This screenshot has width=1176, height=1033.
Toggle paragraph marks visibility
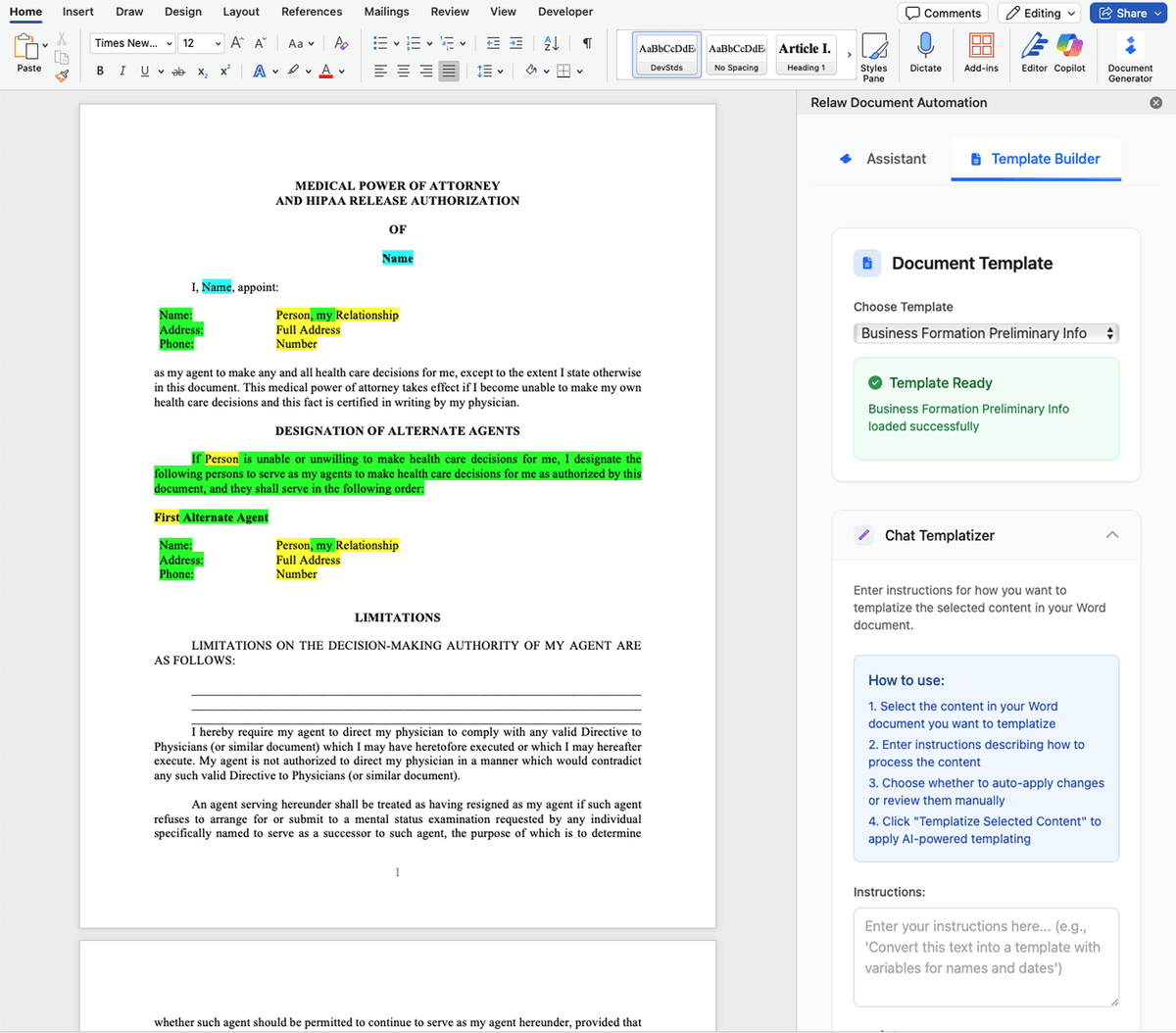tap(587, 43)
